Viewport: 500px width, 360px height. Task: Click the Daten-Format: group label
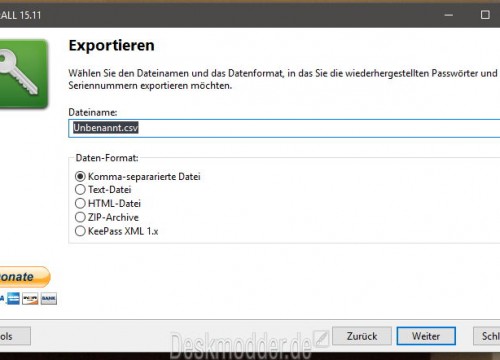coord(107,158)
